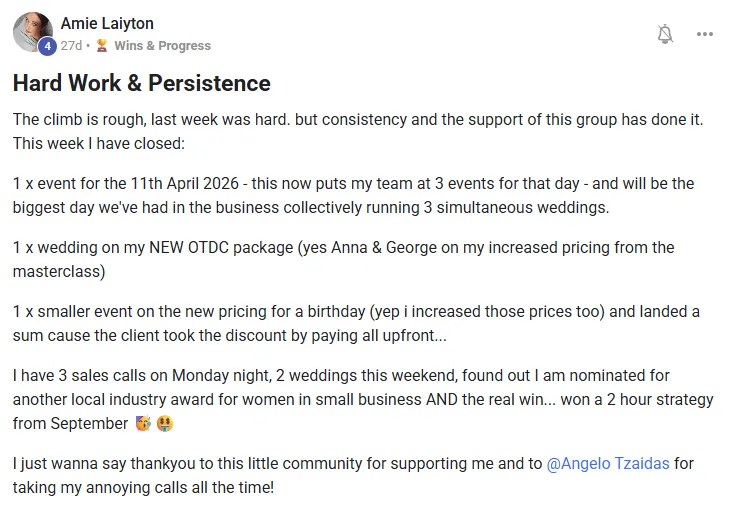Viewport: 740px width, 510px height.
Task: Open Amie Laiyton's profile via her name
Action: pos(107,23)
